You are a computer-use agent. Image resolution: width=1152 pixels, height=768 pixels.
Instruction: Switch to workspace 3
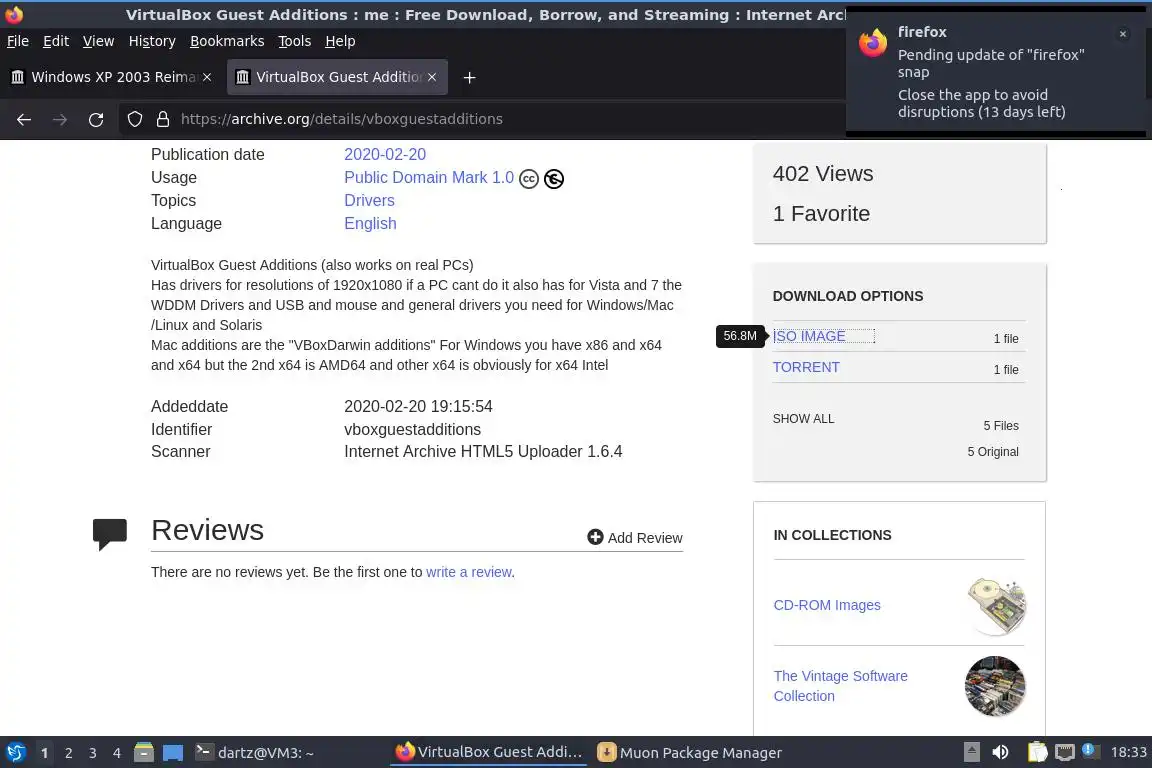pos(93,753)
